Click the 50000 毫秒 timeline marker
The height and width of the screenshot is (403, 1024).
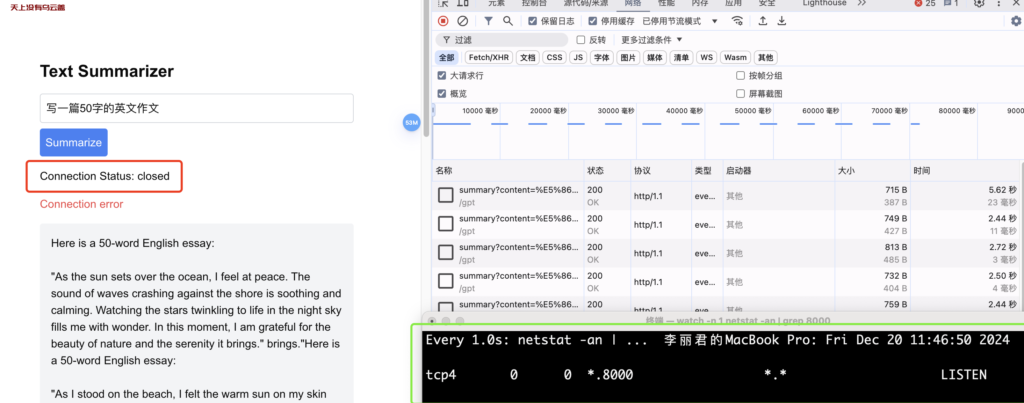(754, 111)
